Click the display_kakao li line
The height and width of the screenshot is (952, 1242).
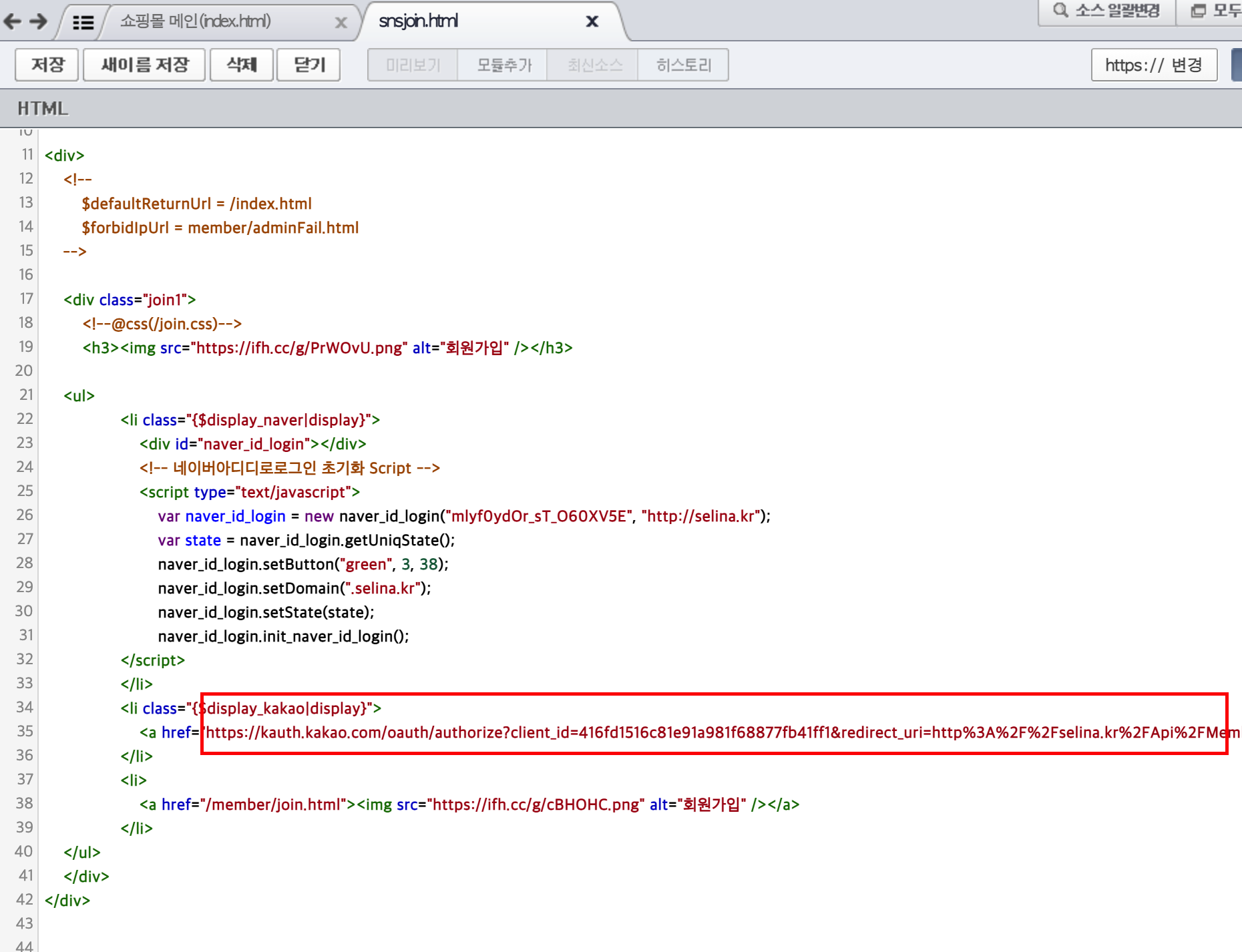pyautogui.click(x=251, y=708)
